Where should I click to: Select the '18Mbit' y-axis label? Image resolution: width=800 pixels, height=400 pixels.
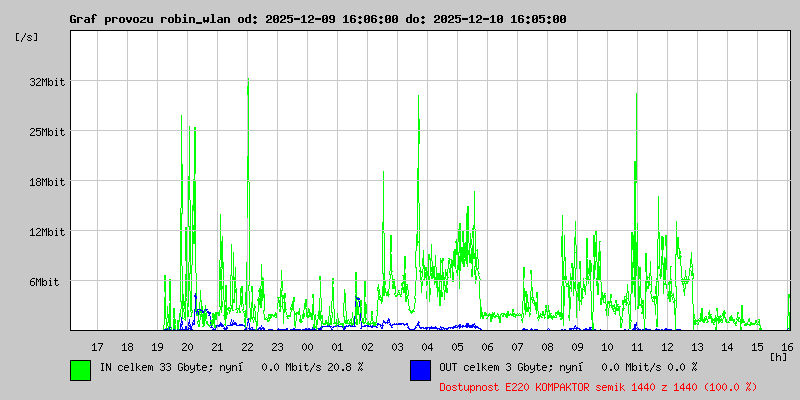click(x=47, y=182)
